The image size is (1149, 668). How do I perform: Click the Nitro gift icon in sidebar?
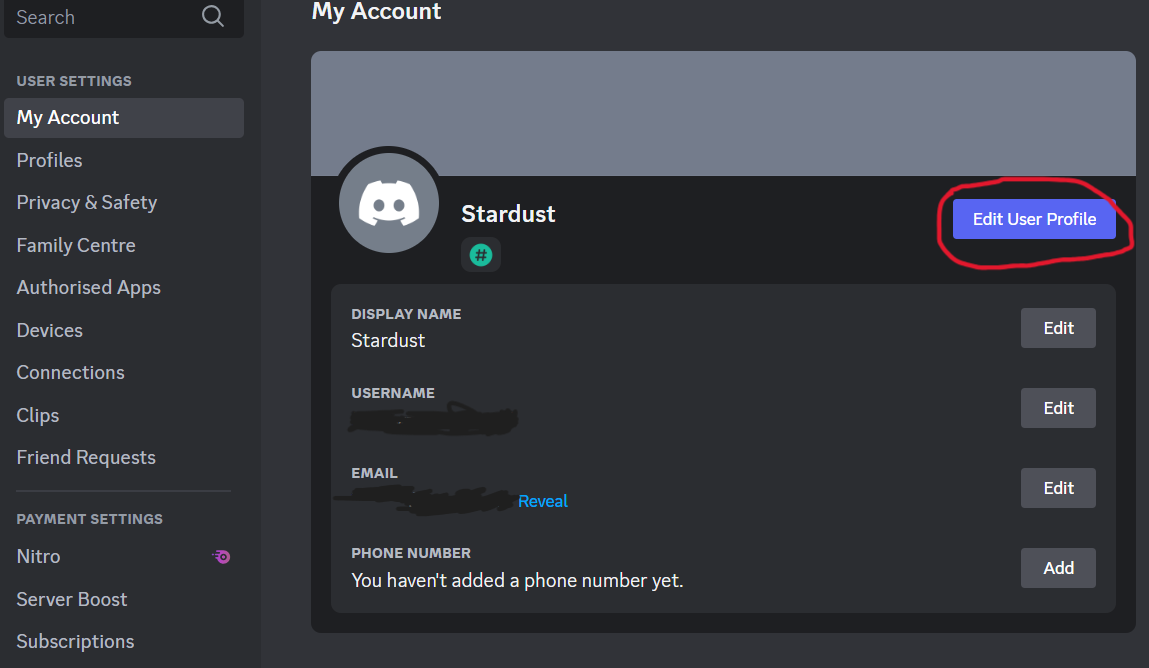pyautogui.click(x=221, y=556)
